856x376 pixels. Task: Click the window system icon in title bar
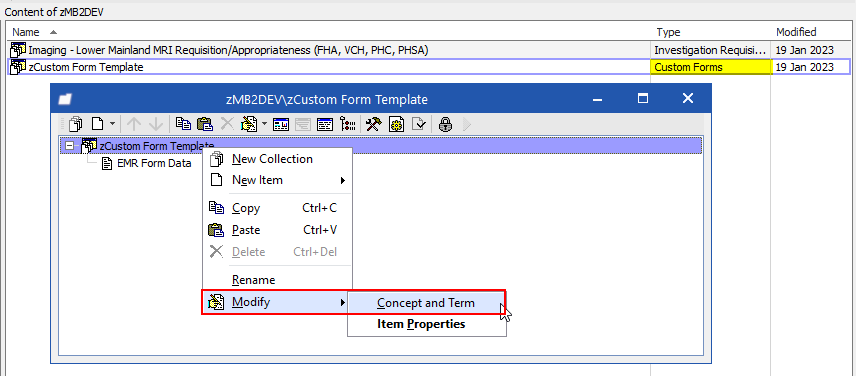[65, 99]
